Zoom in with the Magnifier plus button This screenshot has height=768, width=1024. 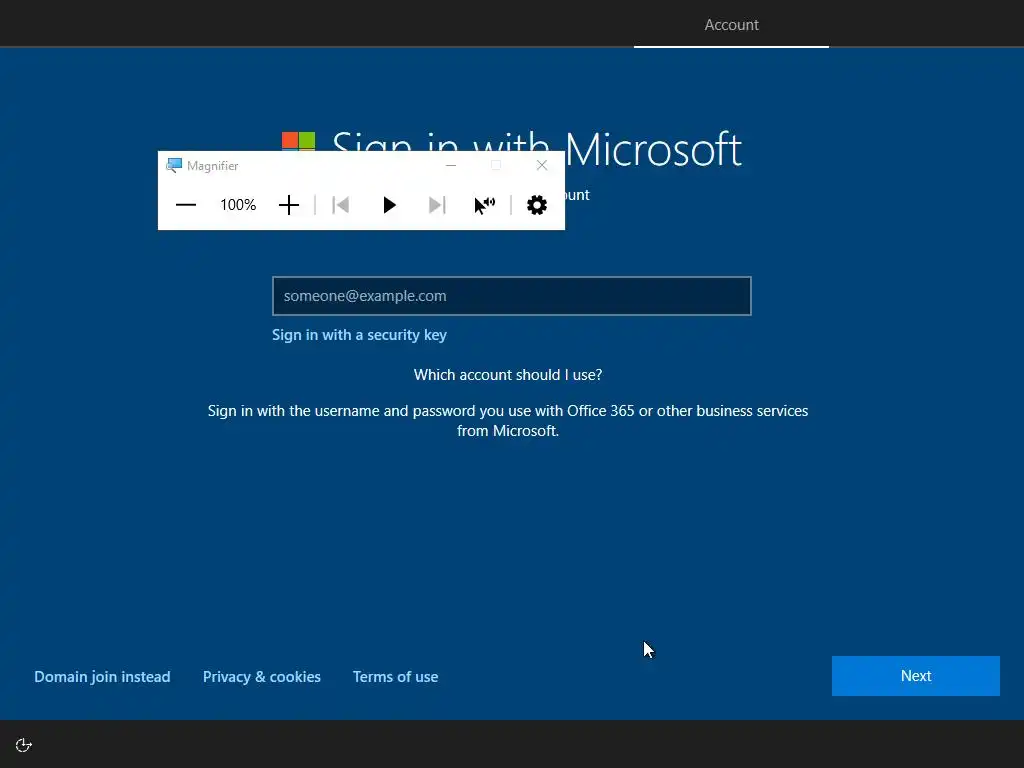click(x=289, y=205)
